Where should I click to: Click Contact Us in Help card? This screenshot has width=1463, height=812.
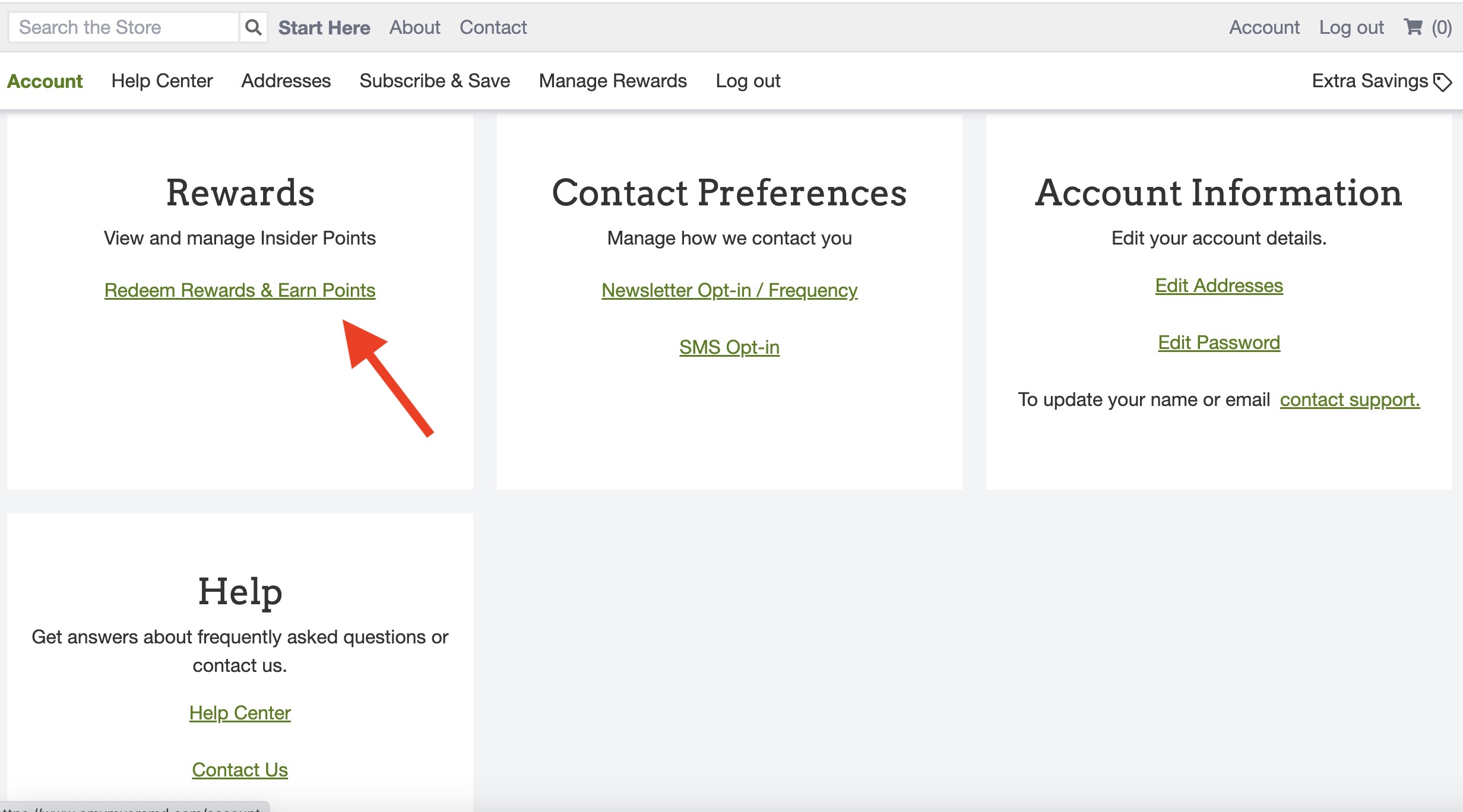[240, 770]
